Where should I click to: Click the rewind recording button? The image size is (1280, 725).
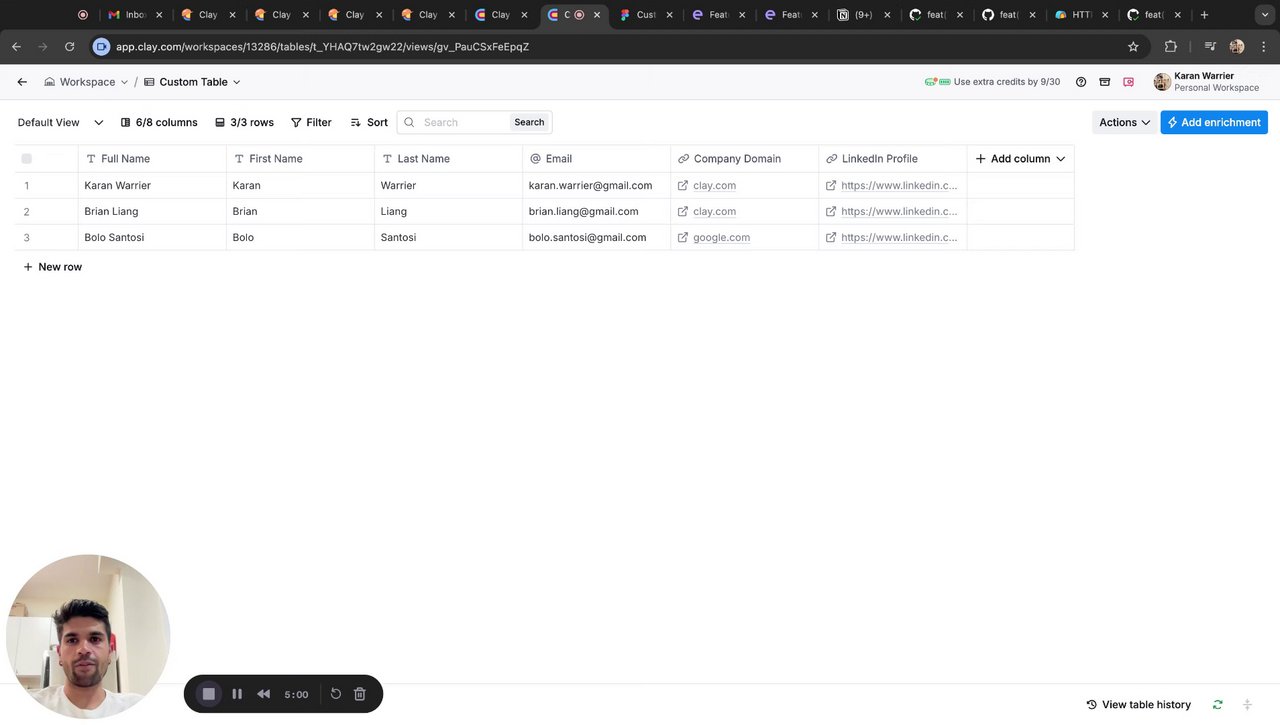pos(264,694)
